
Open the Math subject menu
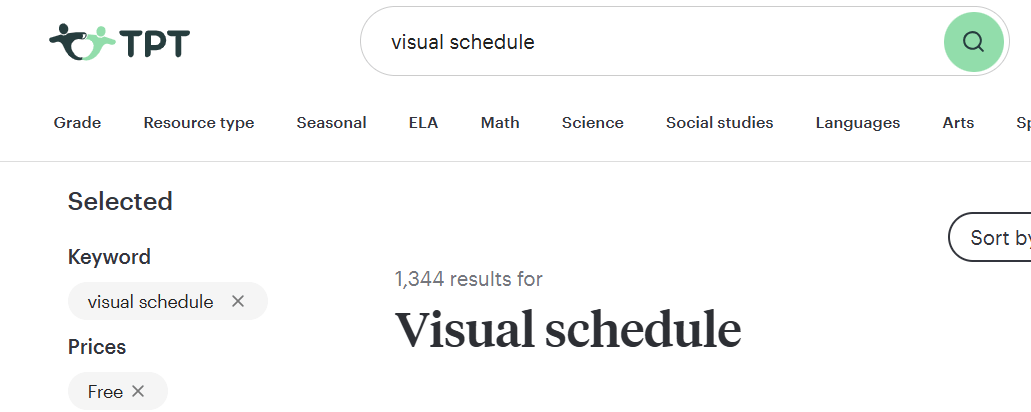pos(500,123)
